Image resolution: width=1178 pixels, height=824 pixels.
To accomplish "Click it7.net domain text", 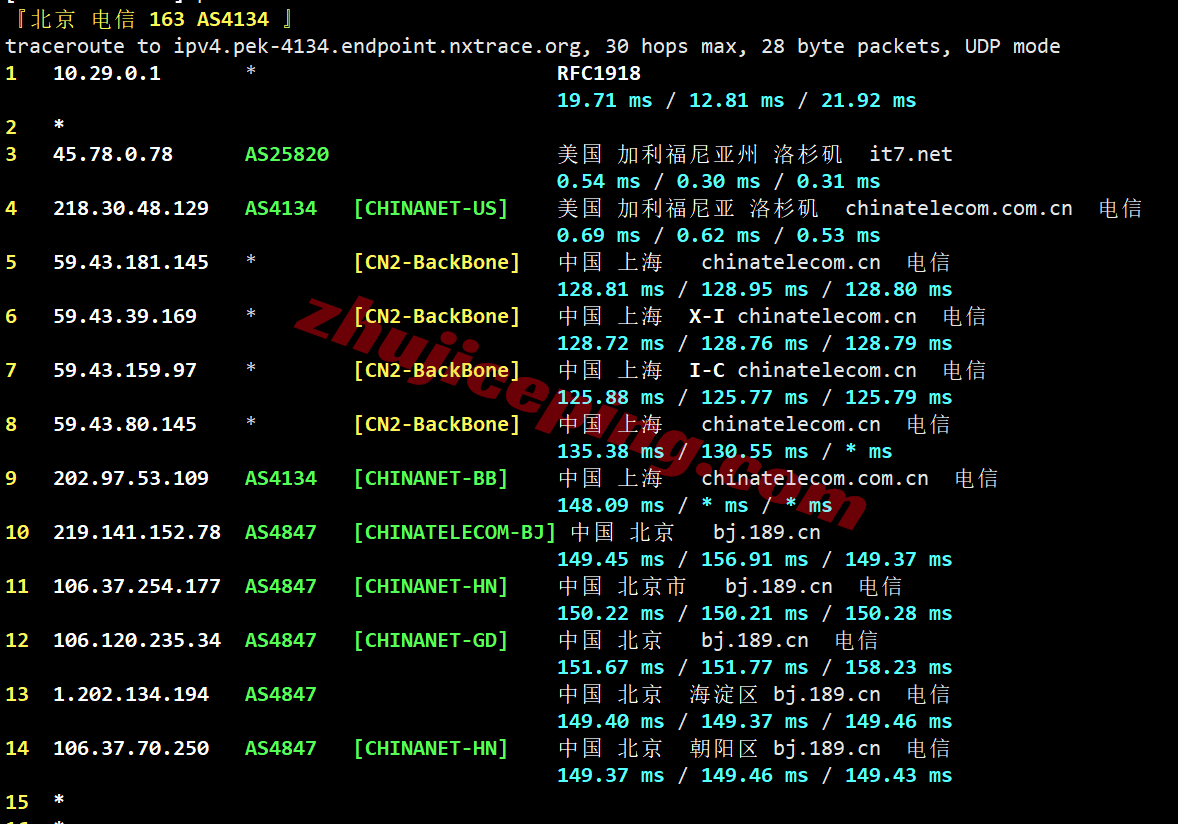I will [x=911, y=155].
